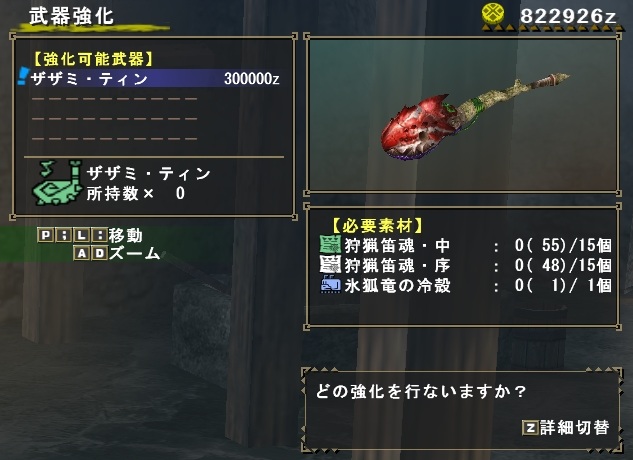The width and height of the screenshot is (633, 460).
Task: Click the P key movement icon
Action: point(46,235)
